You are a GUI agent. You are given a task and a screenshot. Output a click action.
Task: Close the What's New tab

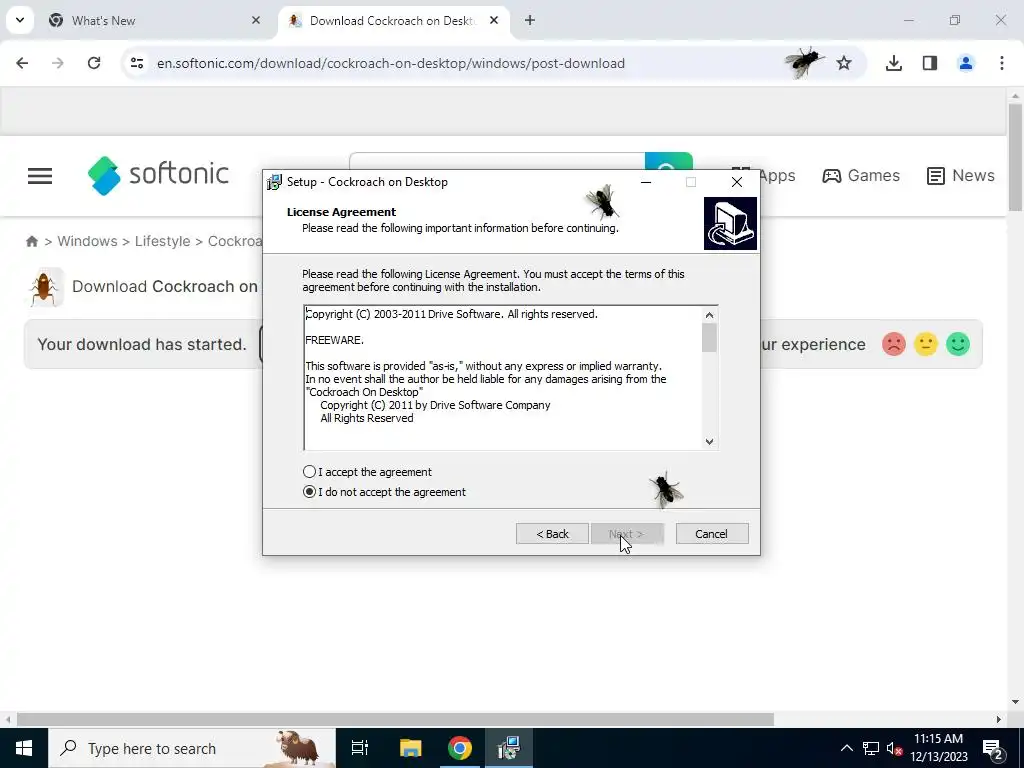[x=256, y=20]
